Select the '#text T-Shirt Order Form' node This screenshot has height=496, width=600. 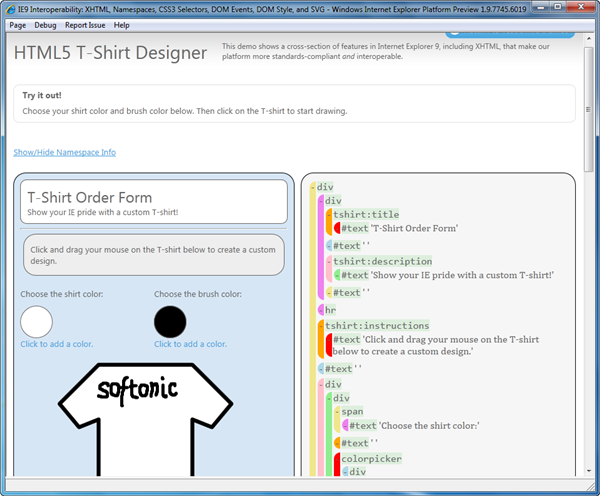(399, 228)
